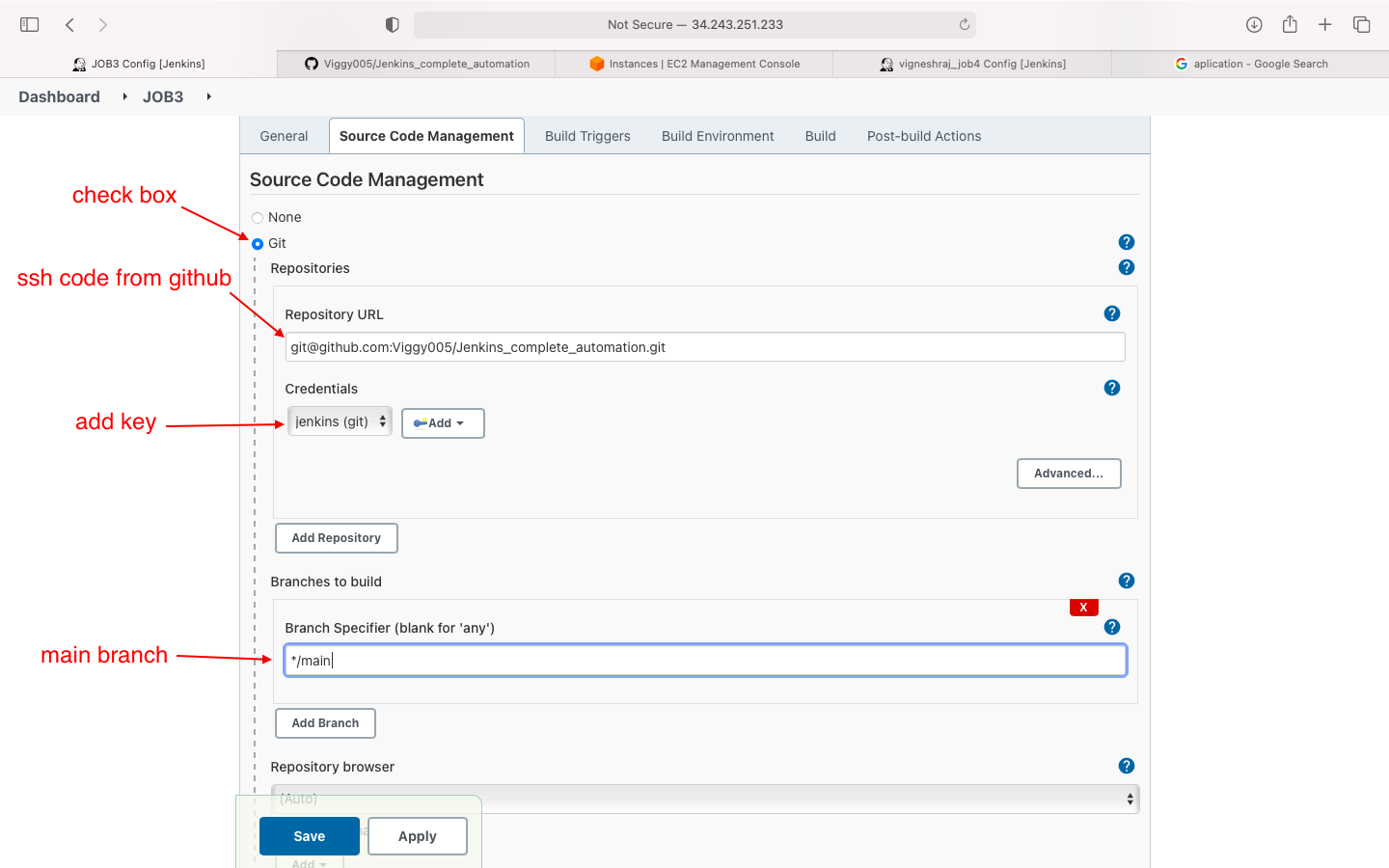Open the privacy shield icon beside address bar
Viewport: 1389px width, 868px height.
point(392,24)
